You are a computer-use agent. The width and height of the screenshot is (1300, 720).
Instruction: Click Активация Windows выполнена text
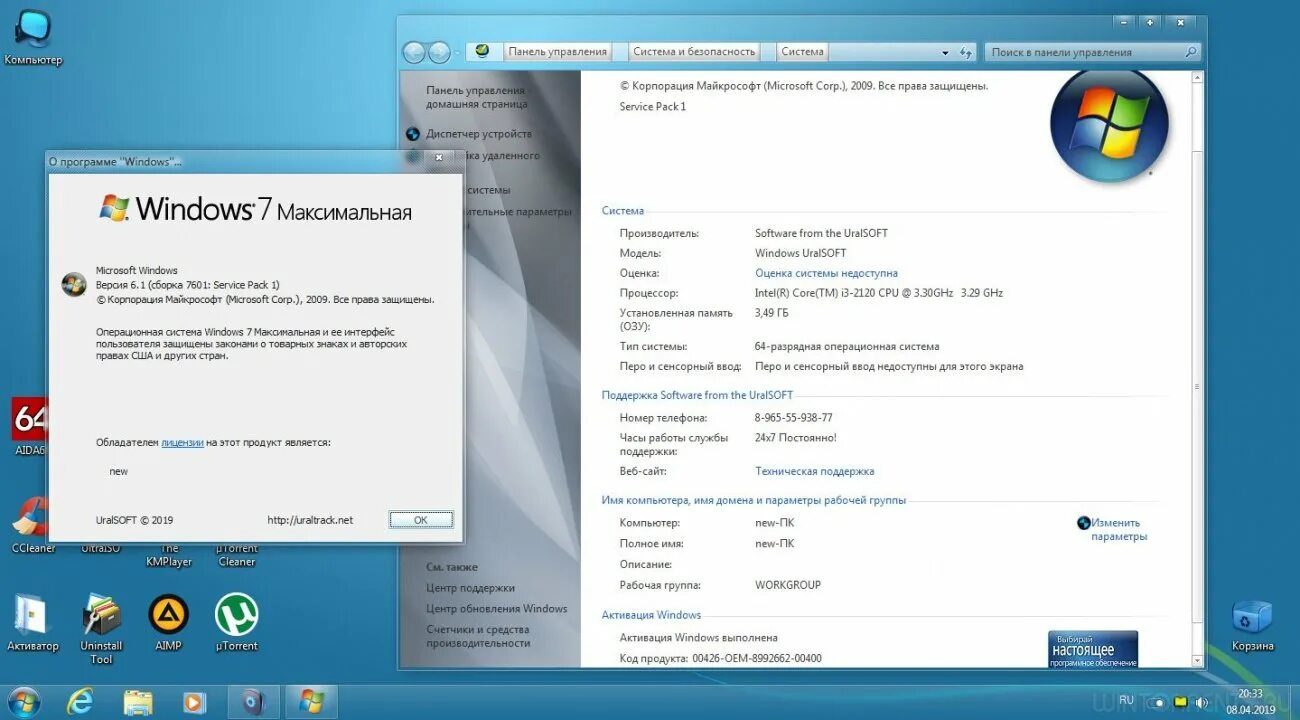coord(698,638)
